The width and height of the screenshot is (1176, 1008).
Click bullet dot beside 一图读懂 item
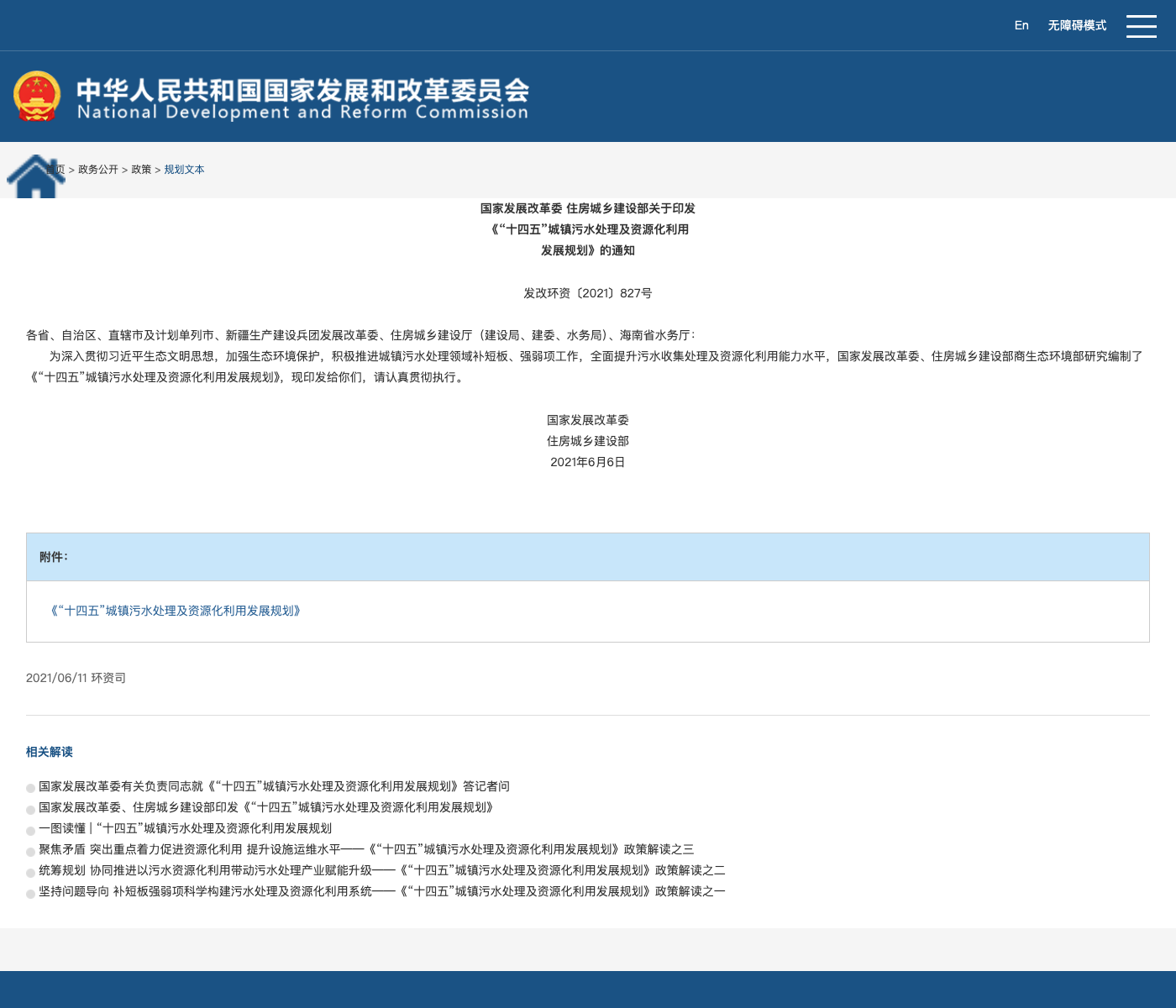pyautogui.click(x=31, y=831)
